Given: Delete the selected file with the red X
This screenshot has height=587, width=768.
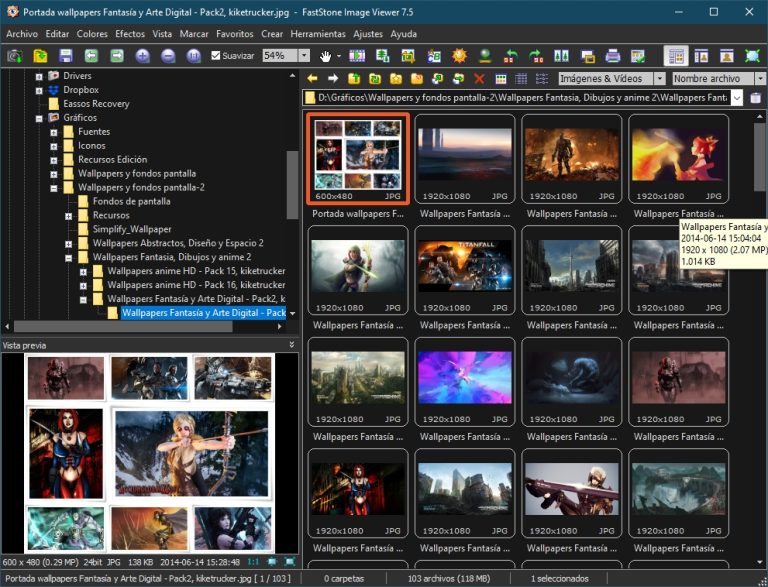Looking at the screenshot, I should click(480, 78).
